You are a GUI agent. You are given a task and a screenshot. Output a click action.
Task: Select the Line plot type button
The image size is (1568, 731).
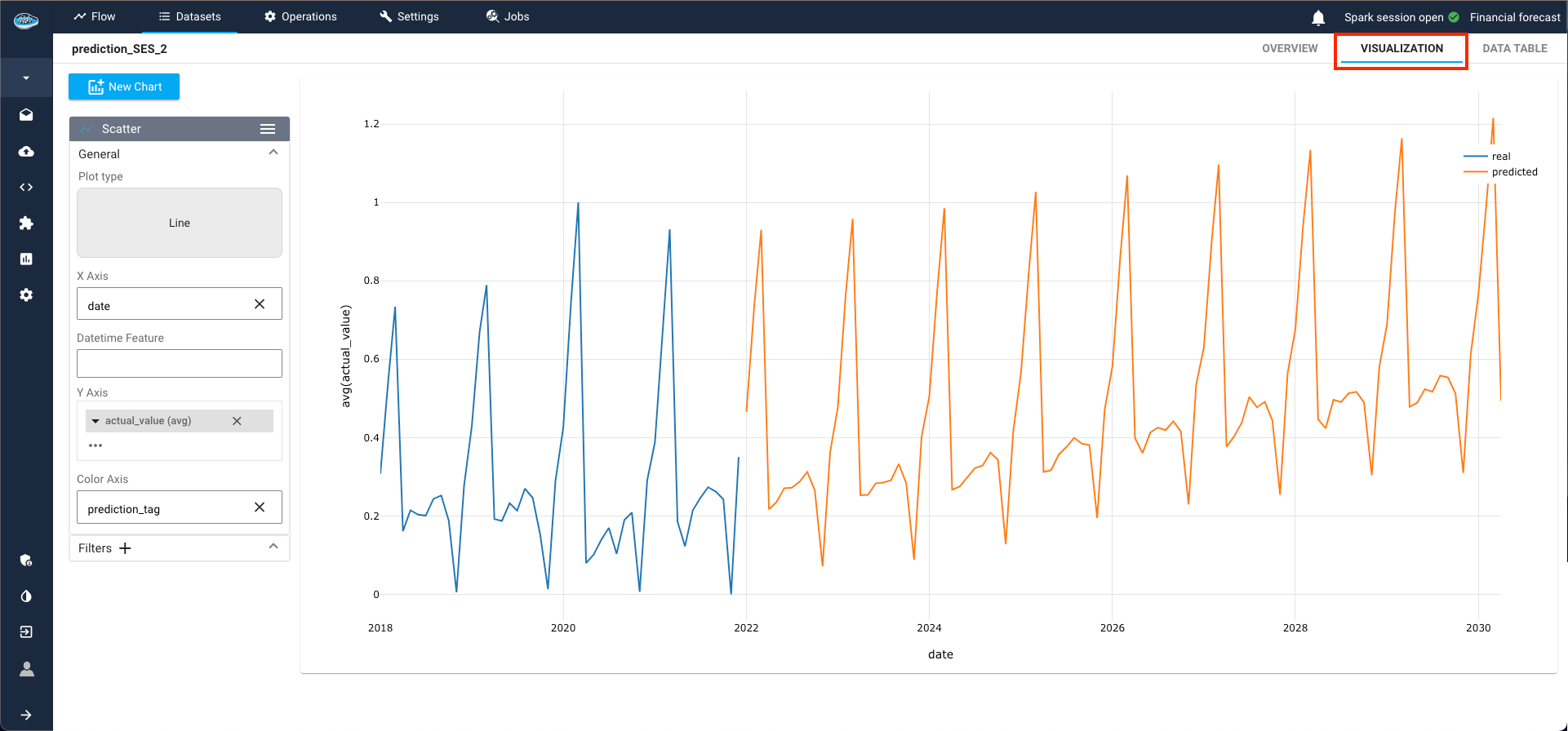[180, 223]
